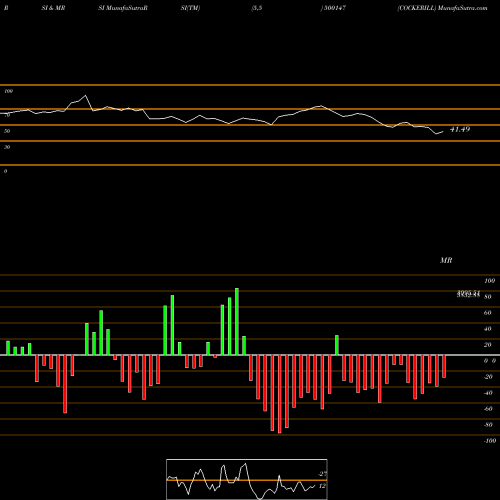This screenshot has height=500, width=500.
Task: Click the 100 label on RSI axis
Action: tap(8, 91)
